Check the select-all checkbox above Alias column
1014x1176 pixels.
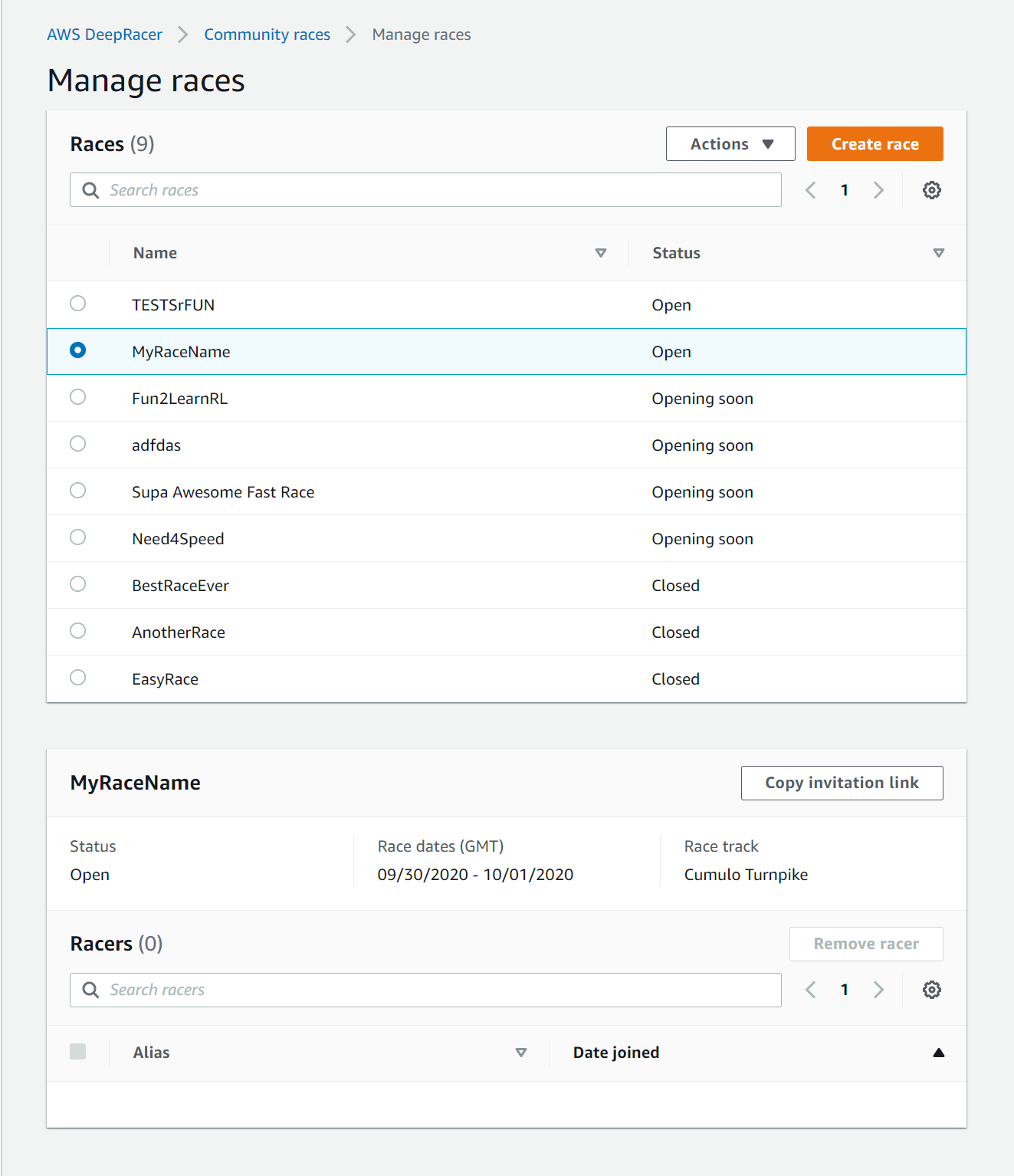(77, 1052)
